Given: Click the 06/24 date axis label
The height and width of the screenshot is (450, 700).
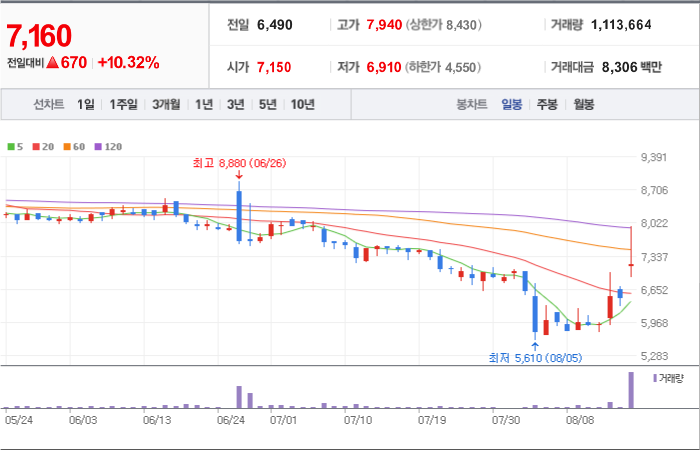Looking at the screenshot, I should [231, 421].
